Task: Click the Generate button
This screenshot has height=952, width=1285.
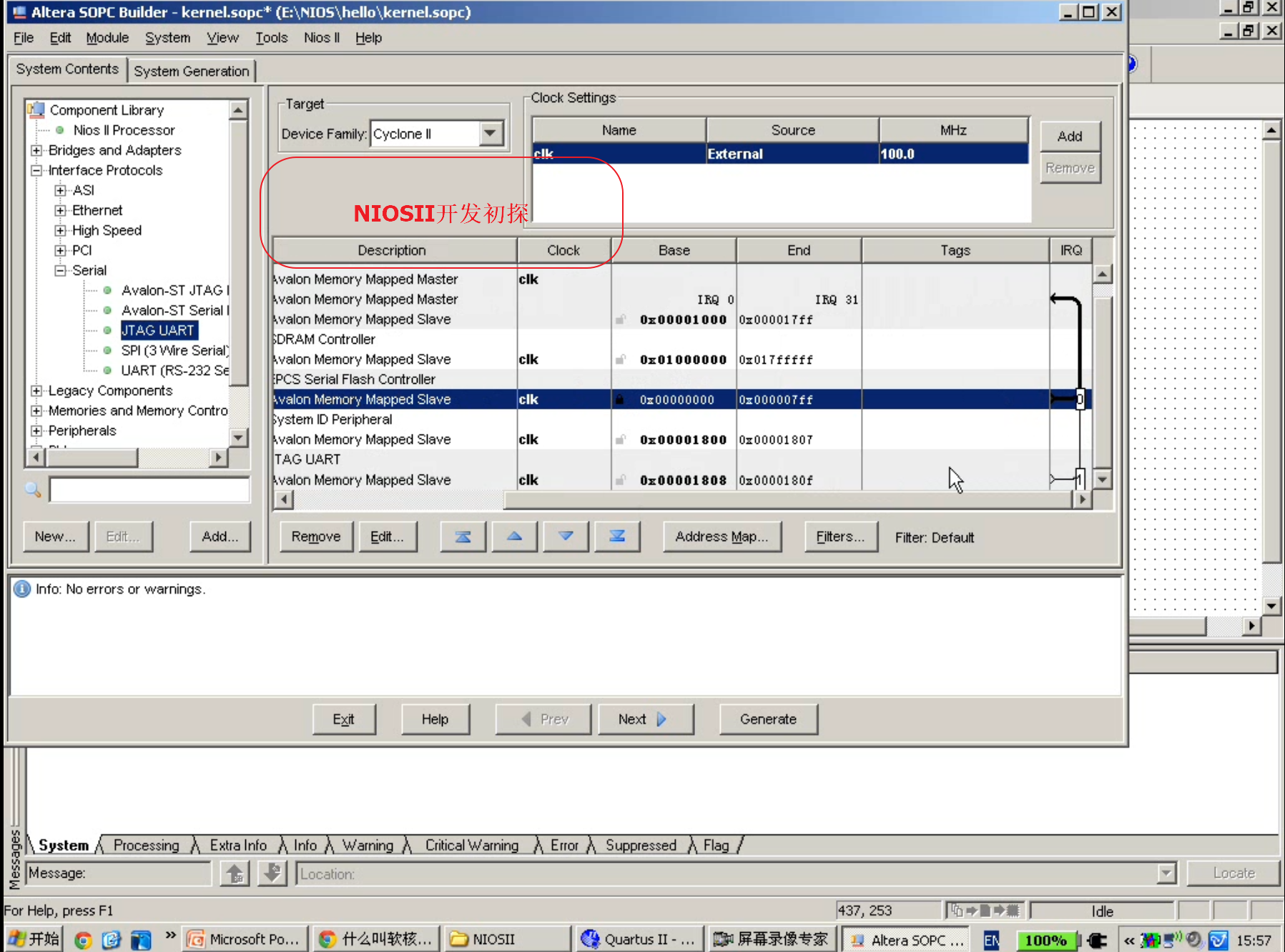Action: click(768, 719)
